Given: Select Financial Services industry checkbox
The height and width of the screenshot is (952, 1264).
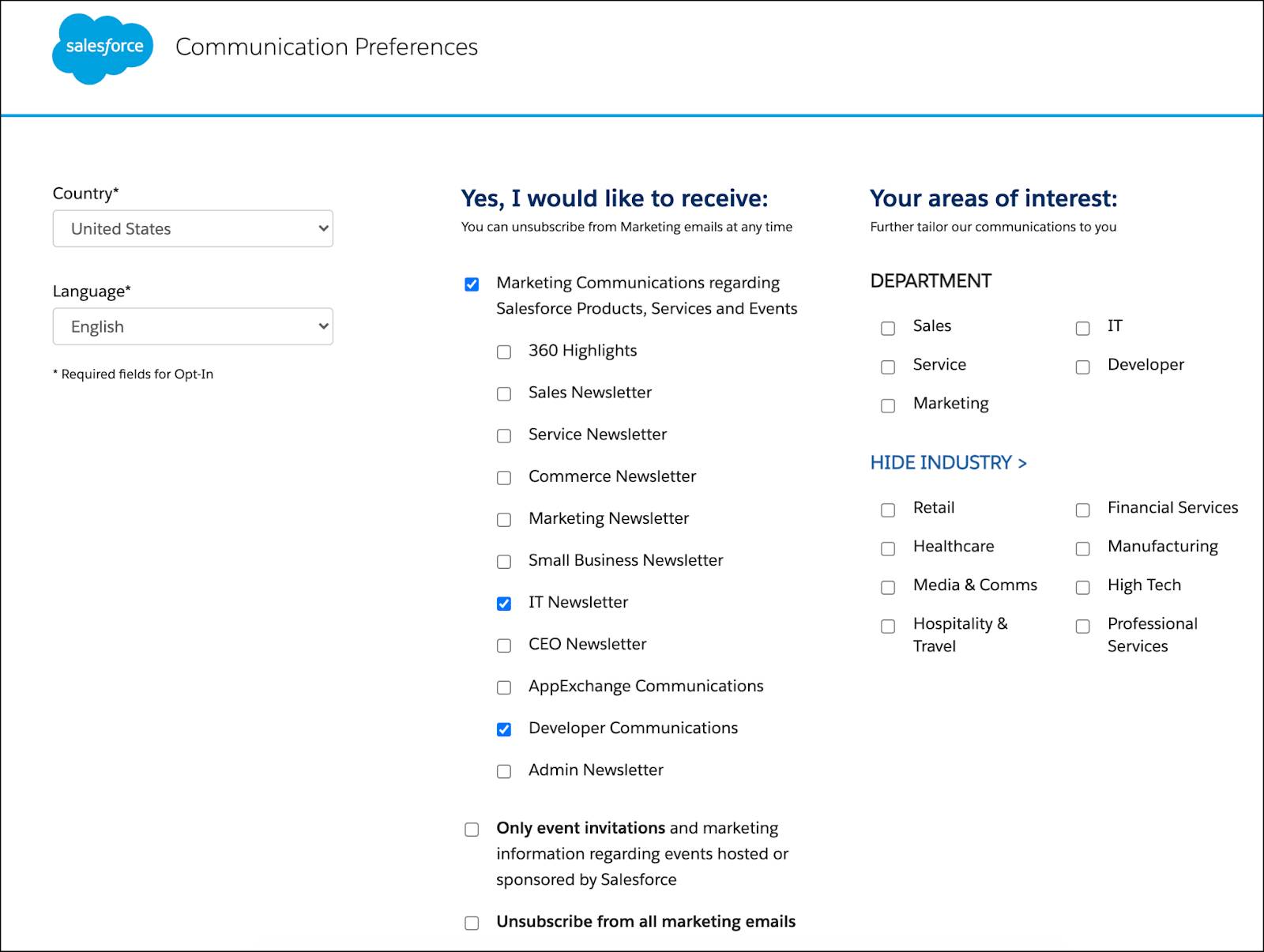Looking at the screenshot, I should (x=1082, y=510).
